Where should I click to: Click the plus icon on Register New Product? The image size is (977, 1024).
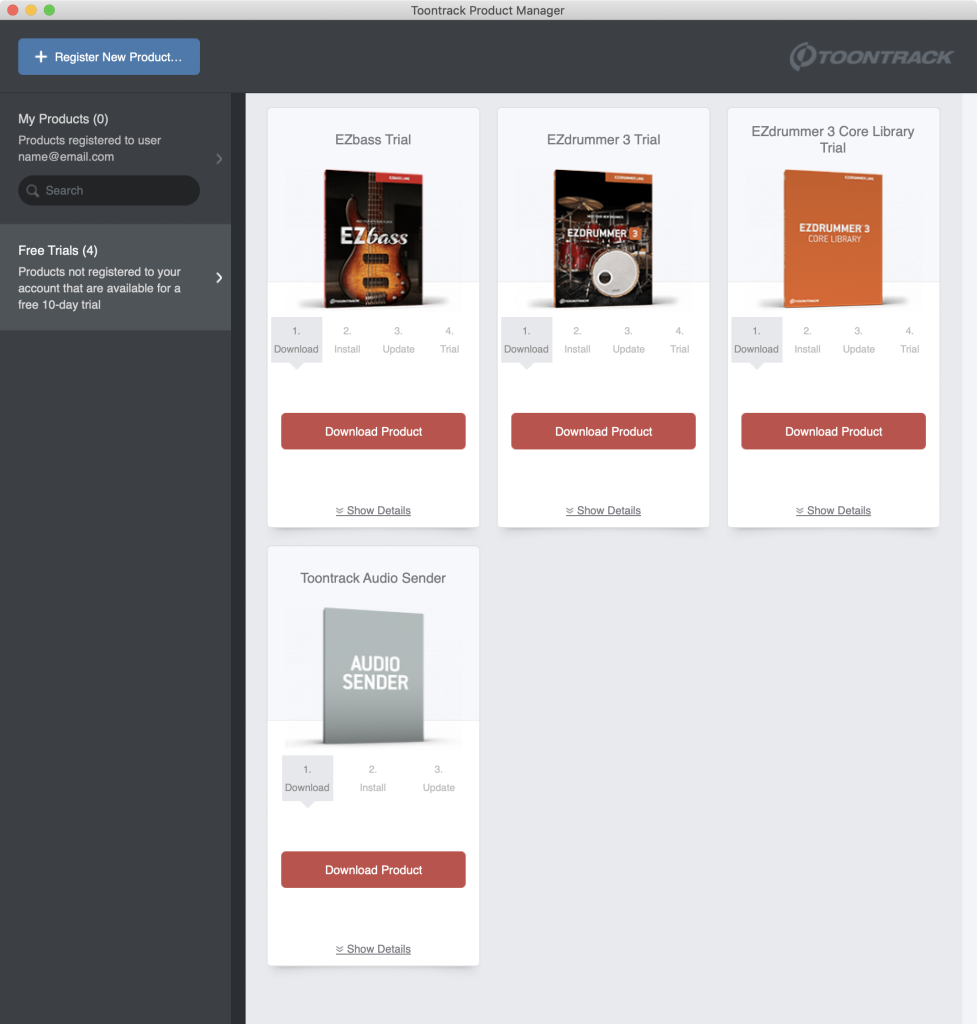tap(41, 57)
